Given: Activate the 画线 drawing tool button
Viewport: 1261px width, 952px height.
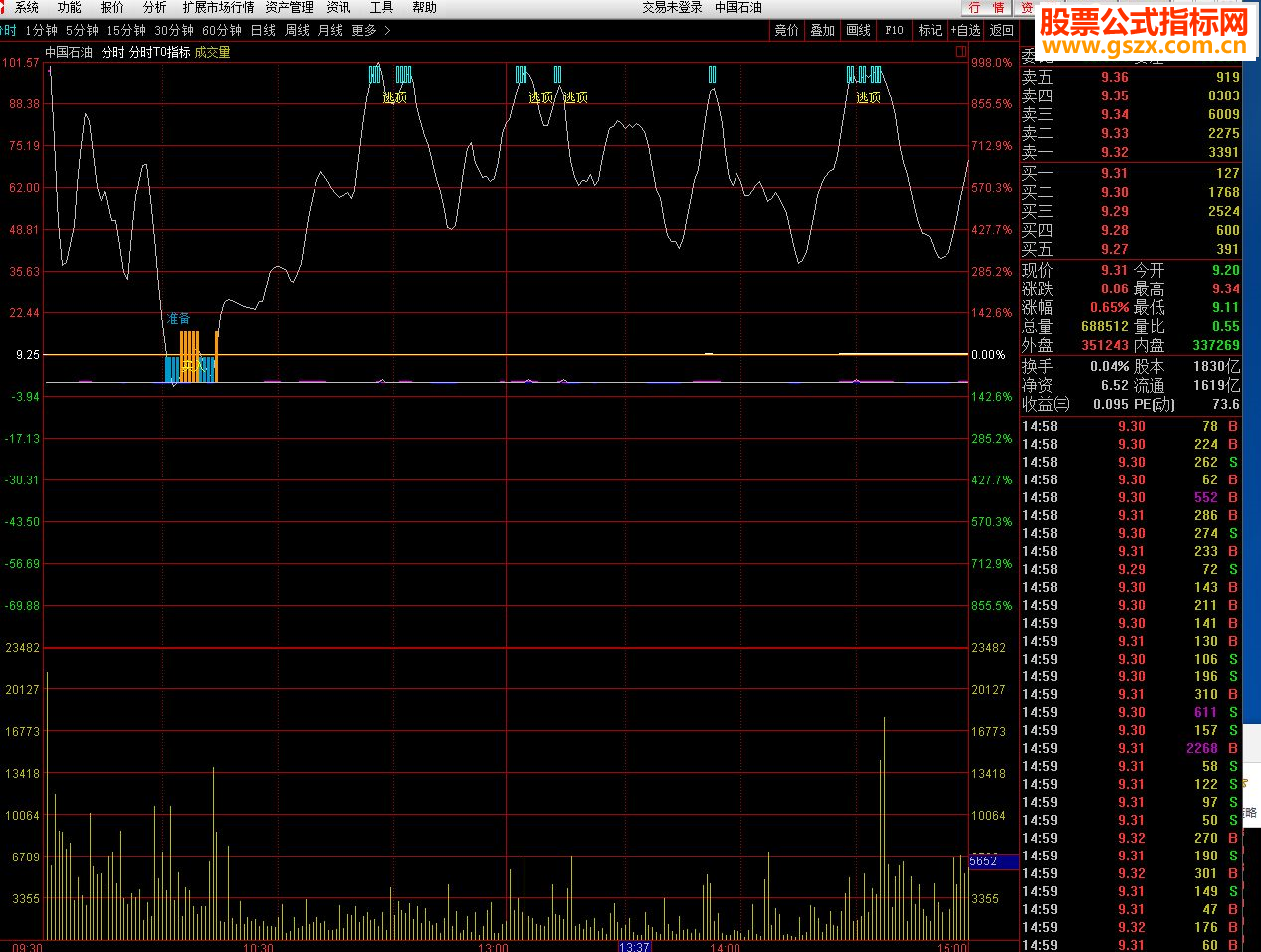Looking at the screenshot, I should [x=858, y=31].
